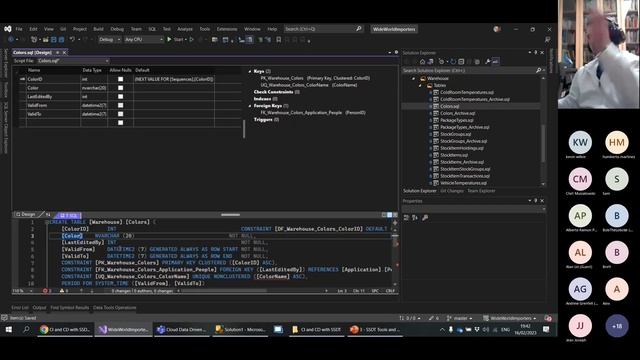Click the warning count icon in editor status

(62, 291)
